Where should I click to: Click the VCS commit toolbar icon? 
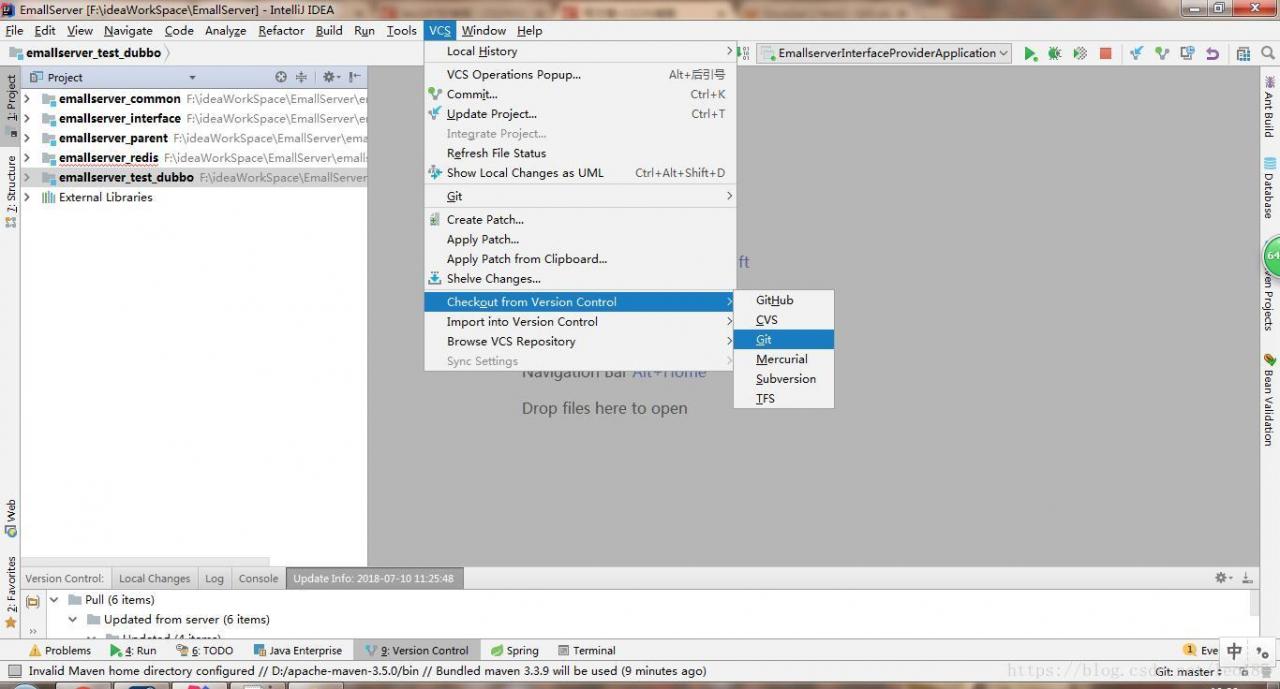point(1161,54)
